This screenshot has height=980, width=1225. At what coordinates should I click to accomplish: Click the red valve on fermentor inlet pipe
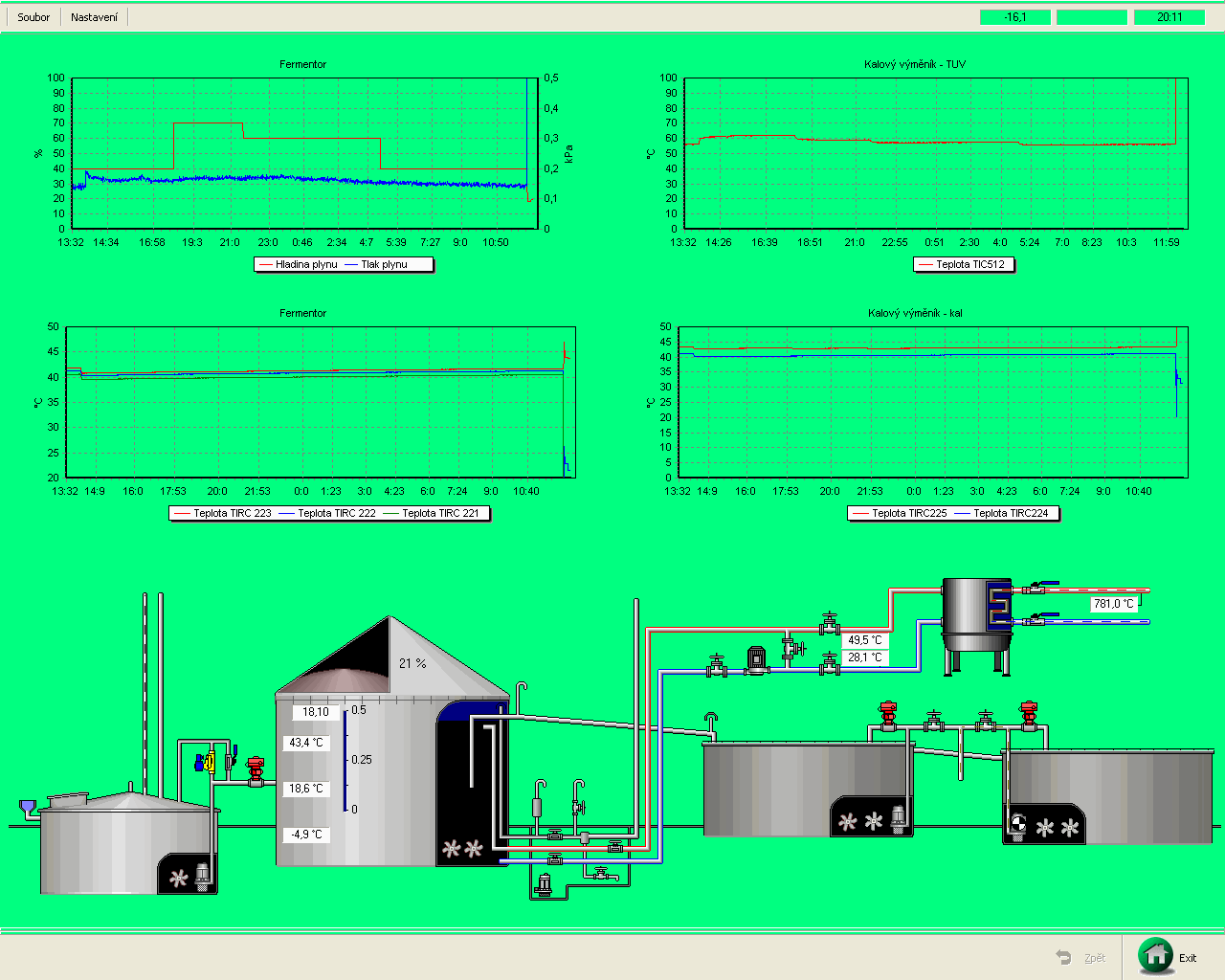point(256,770)
